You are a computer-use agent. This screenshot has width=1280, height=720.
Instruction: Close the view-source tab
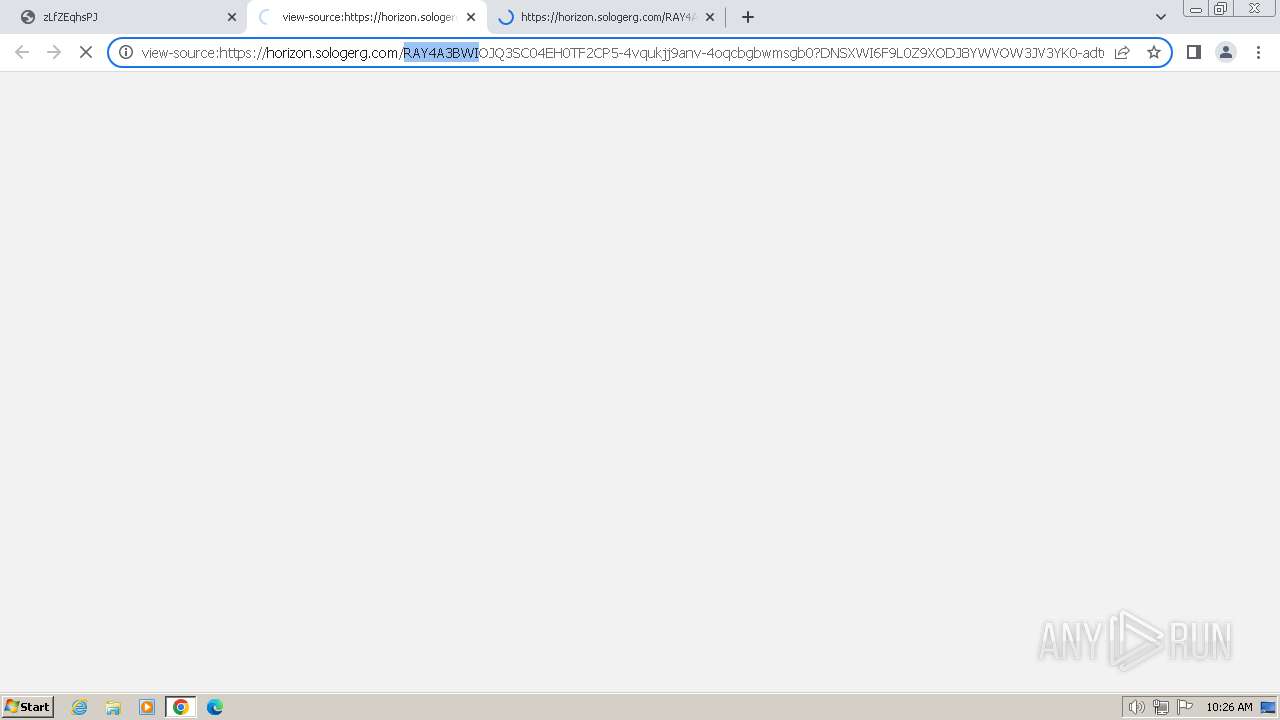click(x=471, y=17)
